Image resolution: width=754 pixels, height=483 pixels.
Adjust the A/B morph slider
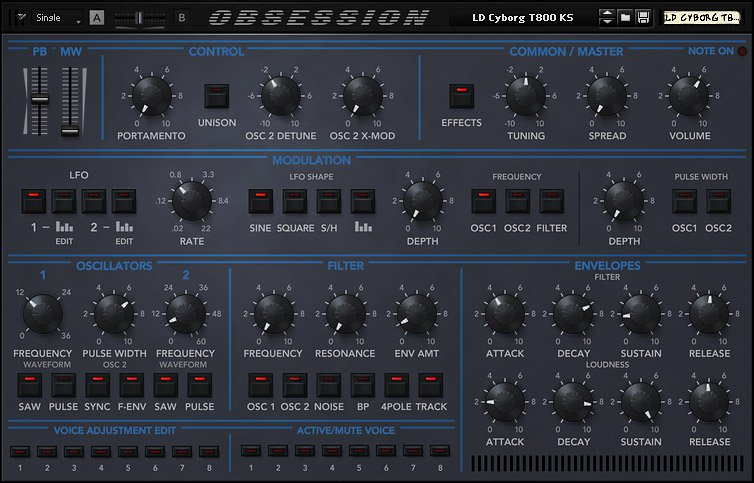(x=140, y=18)
